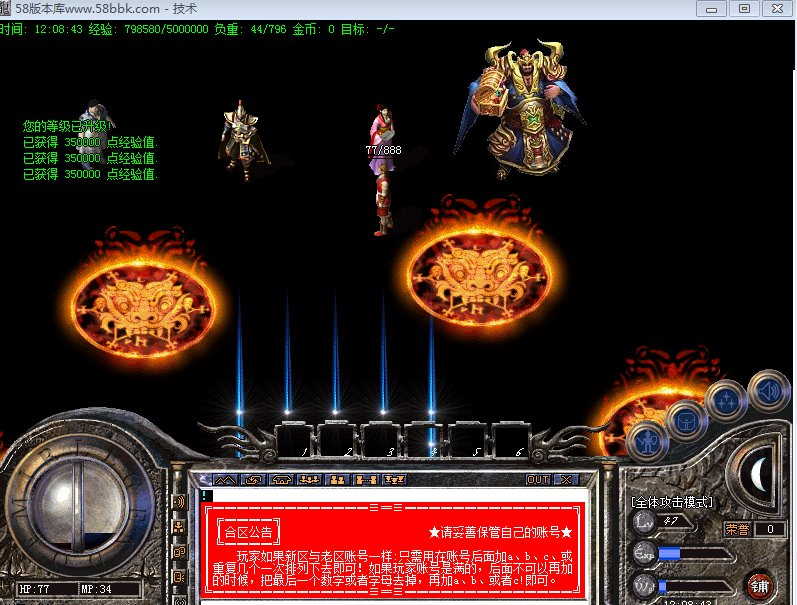The width and height of the screenshot is (797, 605).
Task: Click the 您的等级已升级 level-up message
Action: tap(67, 126)
